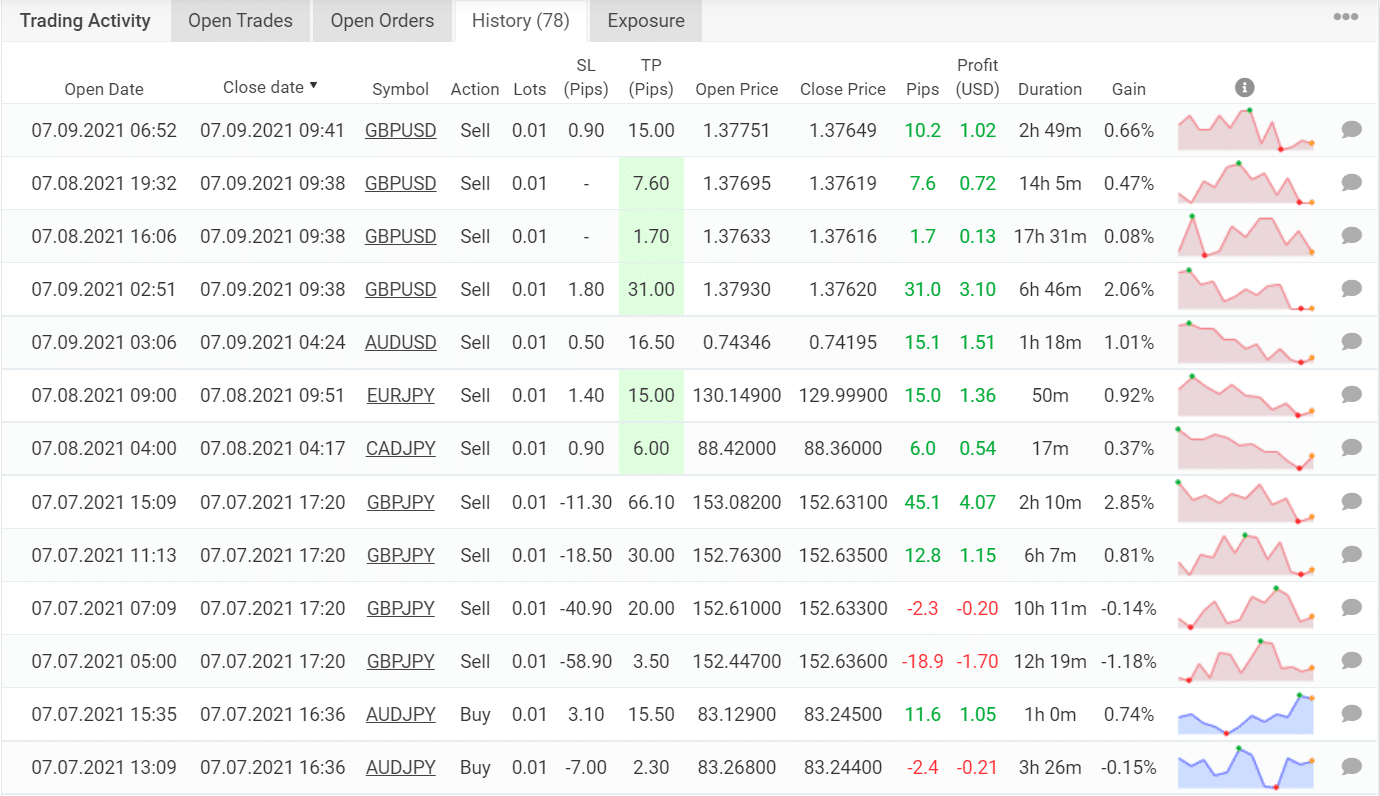This screenshot has width=1380, height=796.
Task: Click the sparkline chart on the AUDJPY buy trade
Action: coord(1246,714)
